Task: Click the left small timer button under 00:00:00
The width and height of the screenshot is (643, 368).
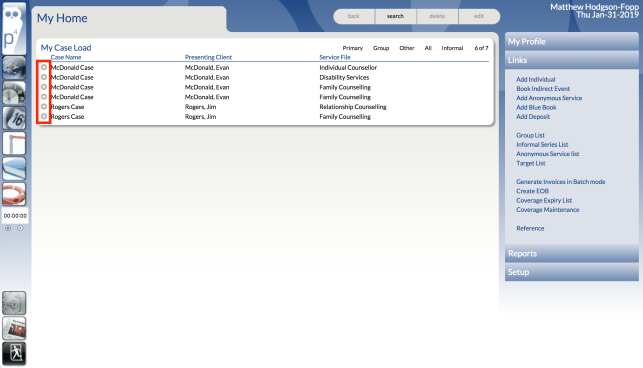Action: [x=8, y=228]
